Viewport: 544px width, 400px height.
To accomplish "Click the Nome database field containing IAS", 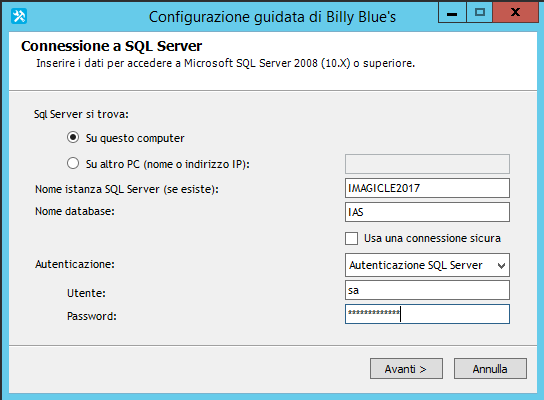I will point(427,212).
